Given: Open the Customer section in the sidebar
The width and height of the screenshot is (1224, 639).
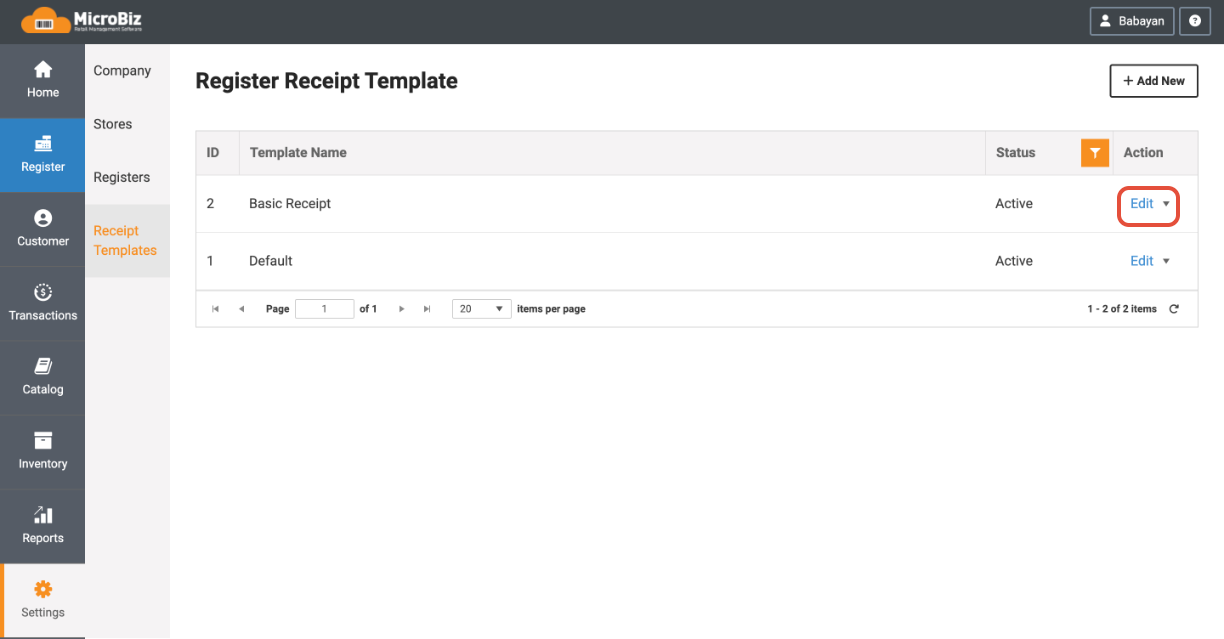Looking at the screenshot, I should [x=42, y=229].
